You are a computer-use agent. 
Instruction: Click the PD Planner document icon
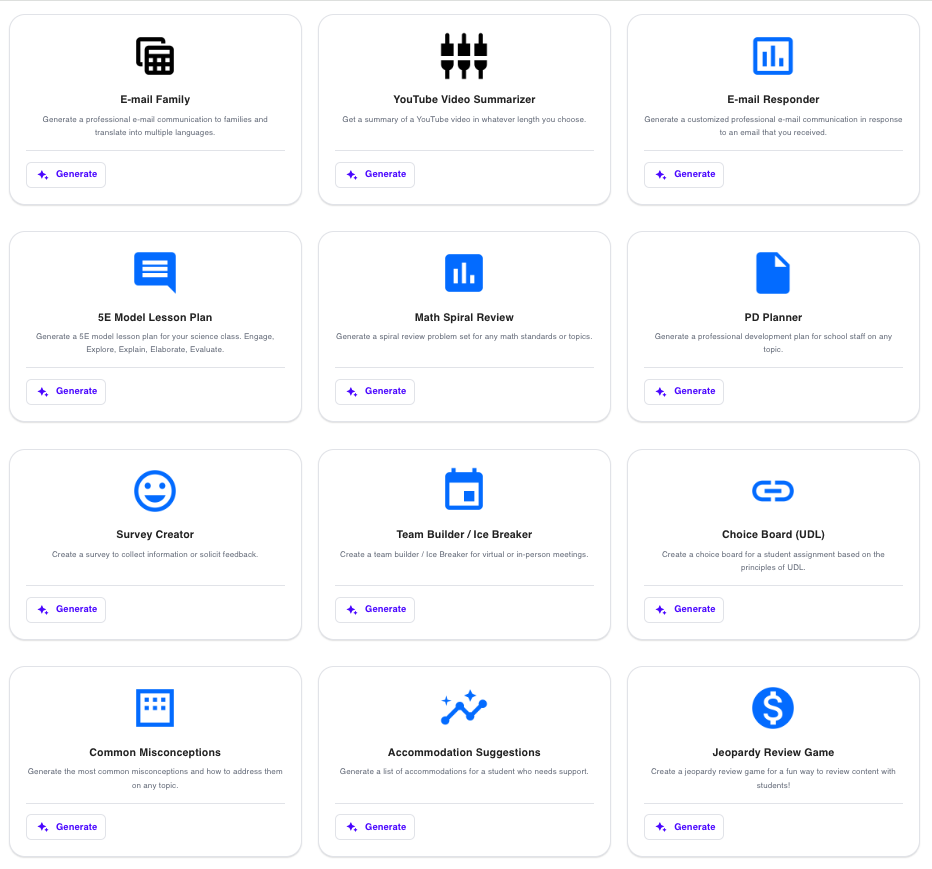pyautogui.click(x=773, y=273)
